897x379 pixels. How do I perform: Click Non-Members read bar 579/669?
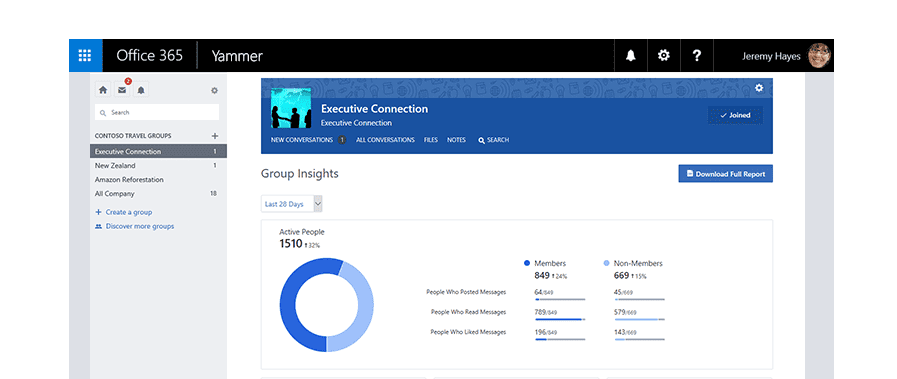point(640,320)
